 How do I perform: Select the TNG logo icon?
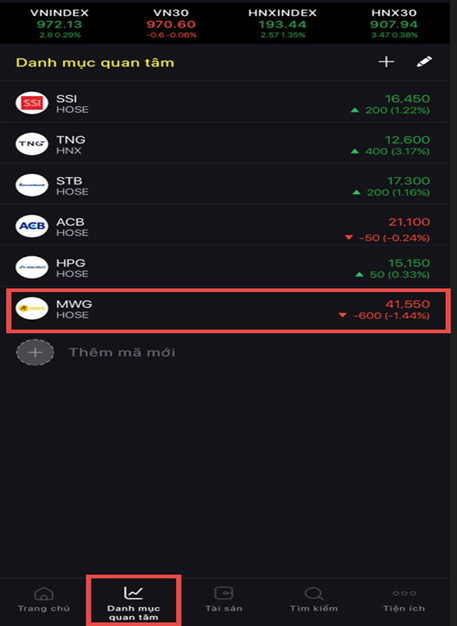click(x=32, y=144)
